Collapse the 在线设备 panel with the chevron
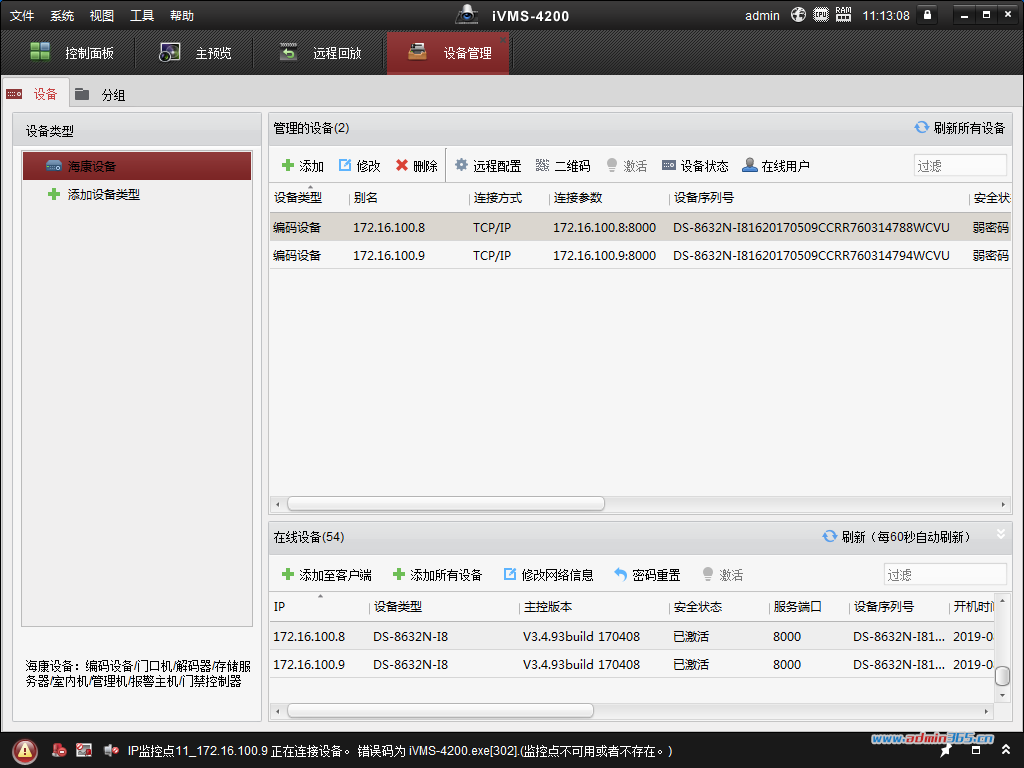The width and height of the screenshot is (1024, 768). coord(1000,534)
